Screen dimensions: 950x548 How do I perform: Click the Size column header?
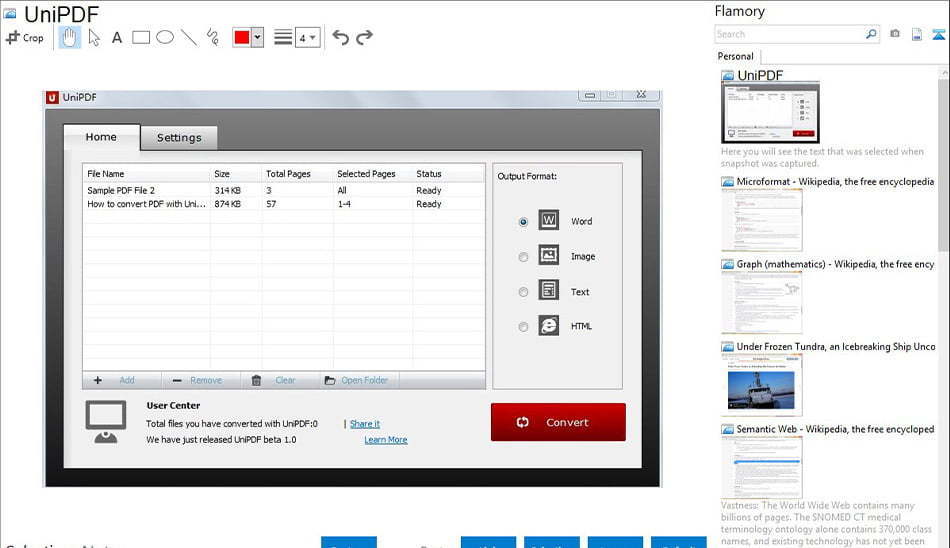pos(236,174)
